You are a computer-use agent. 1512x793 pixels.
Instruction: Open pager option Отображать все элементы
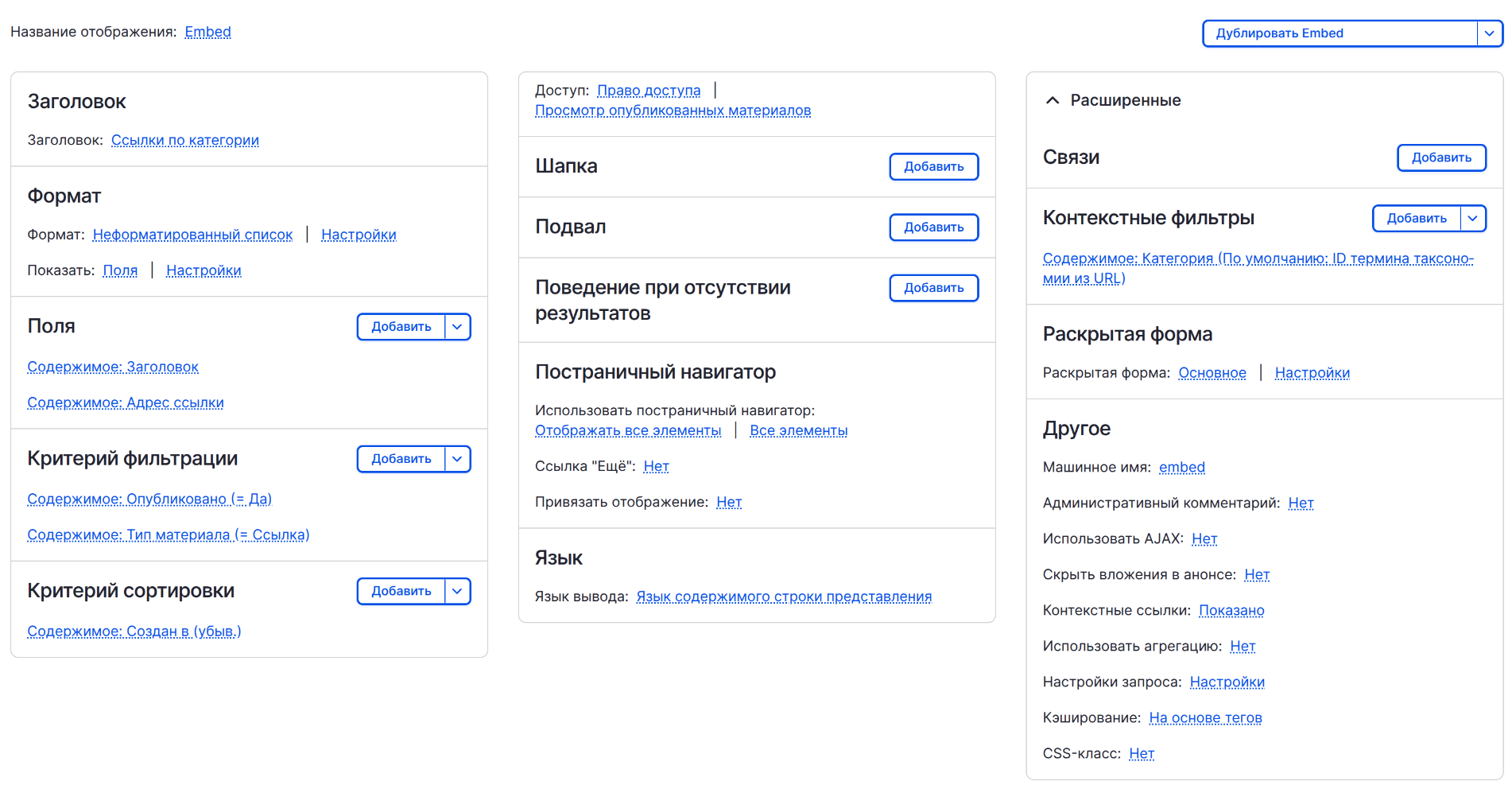tap(627, 430)
